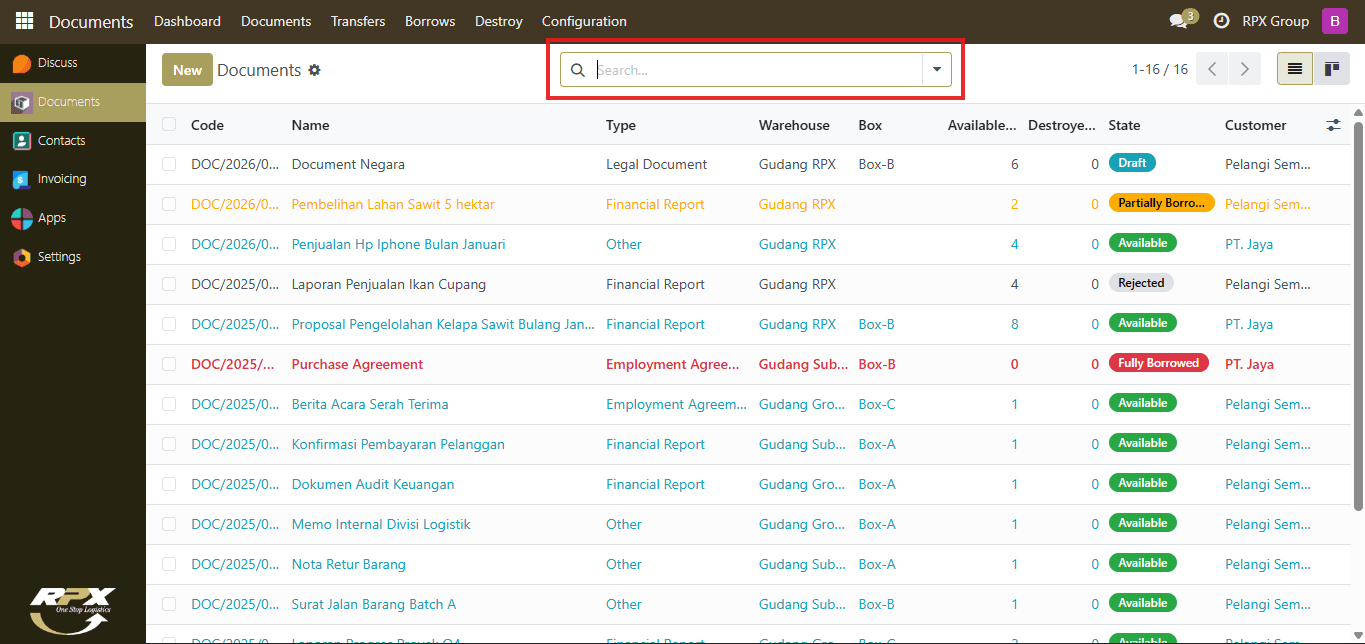Click Legal Document type cell
Image resolution: width=1365 pixels, height=644 pixels.
point(656,164)
